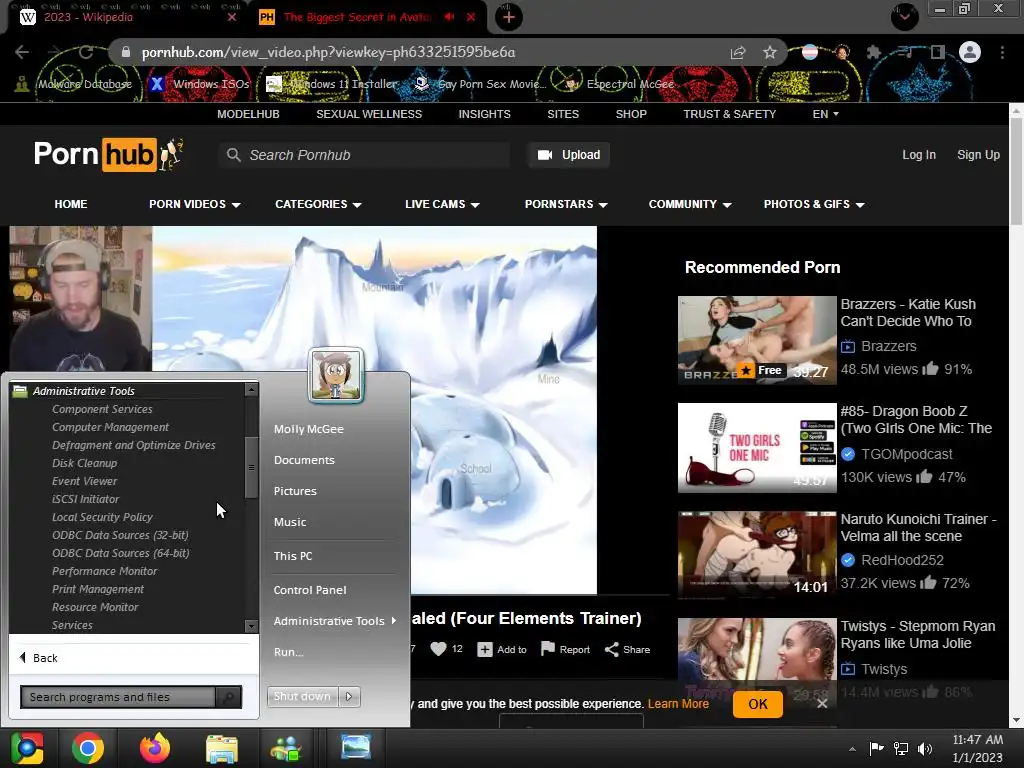Expand the LIVE CAMS dropdown
The height and width of the screenshot is (768, 1024).
[x=442, y=204]
